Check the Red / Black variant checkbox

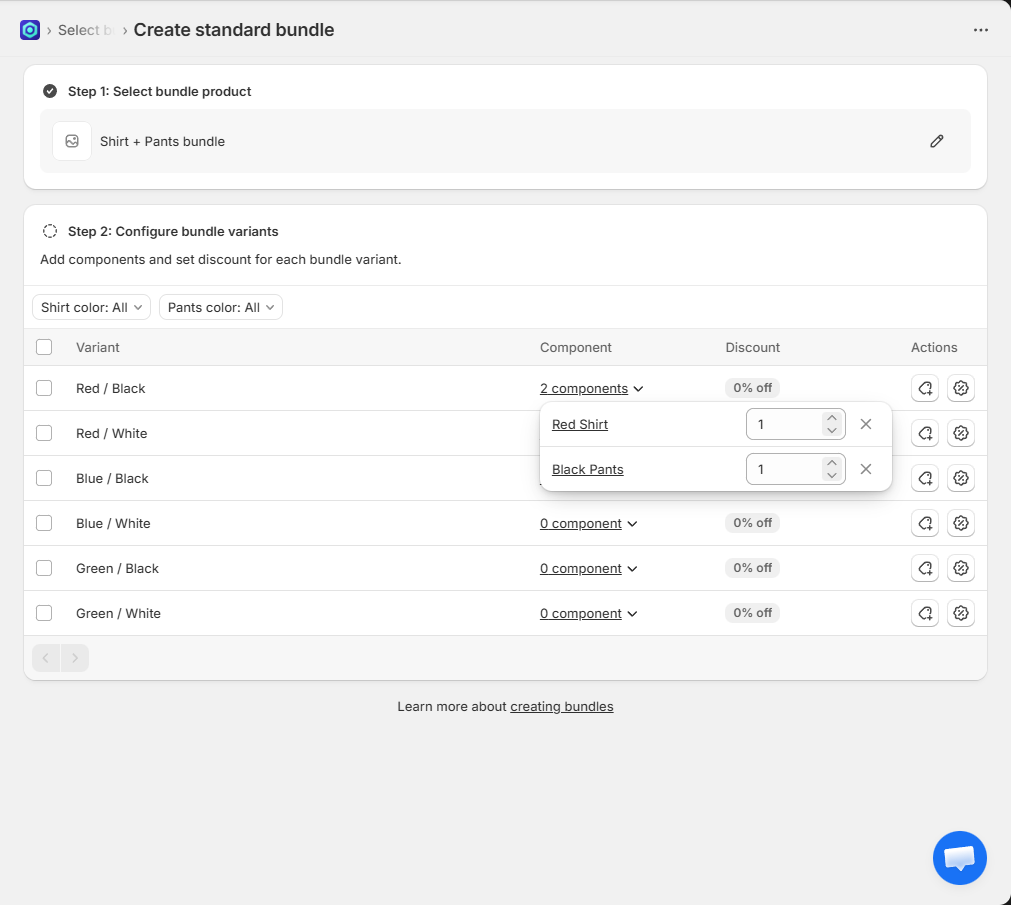[44, 388]
